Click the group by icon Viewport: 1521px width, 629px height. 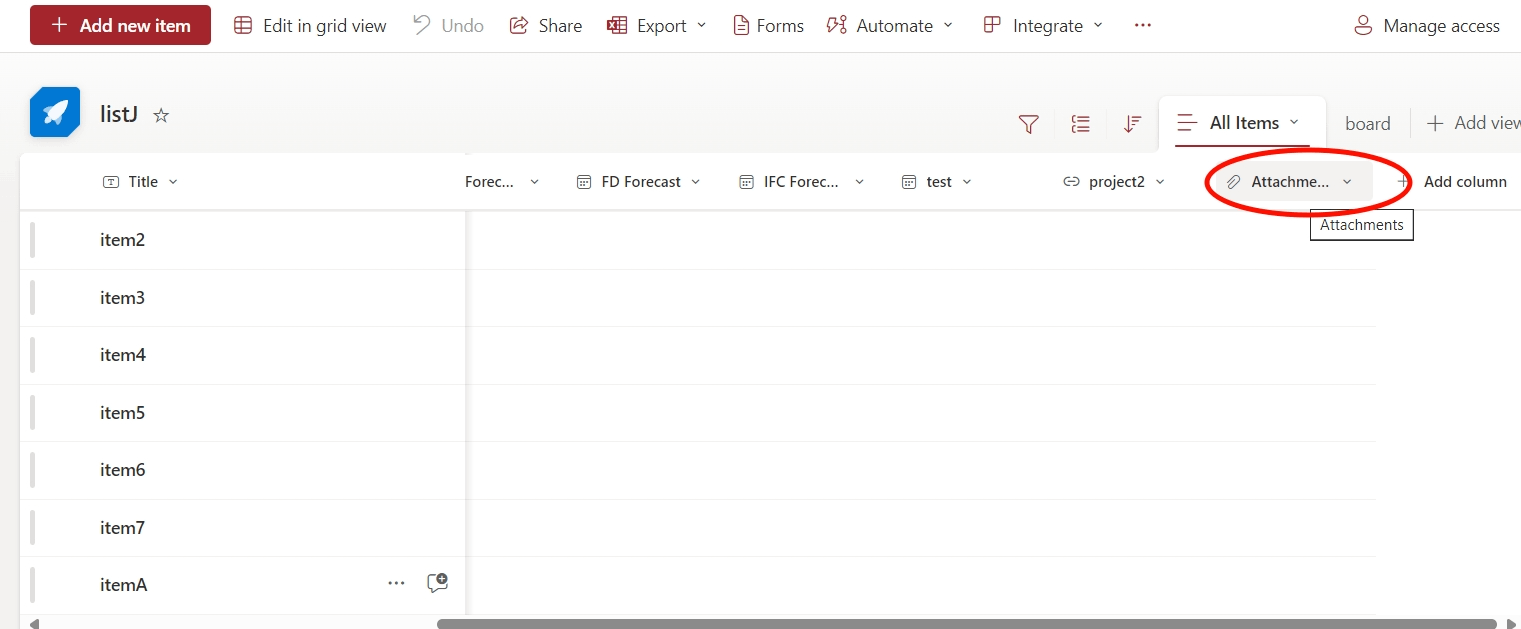tap(1080, 124)
